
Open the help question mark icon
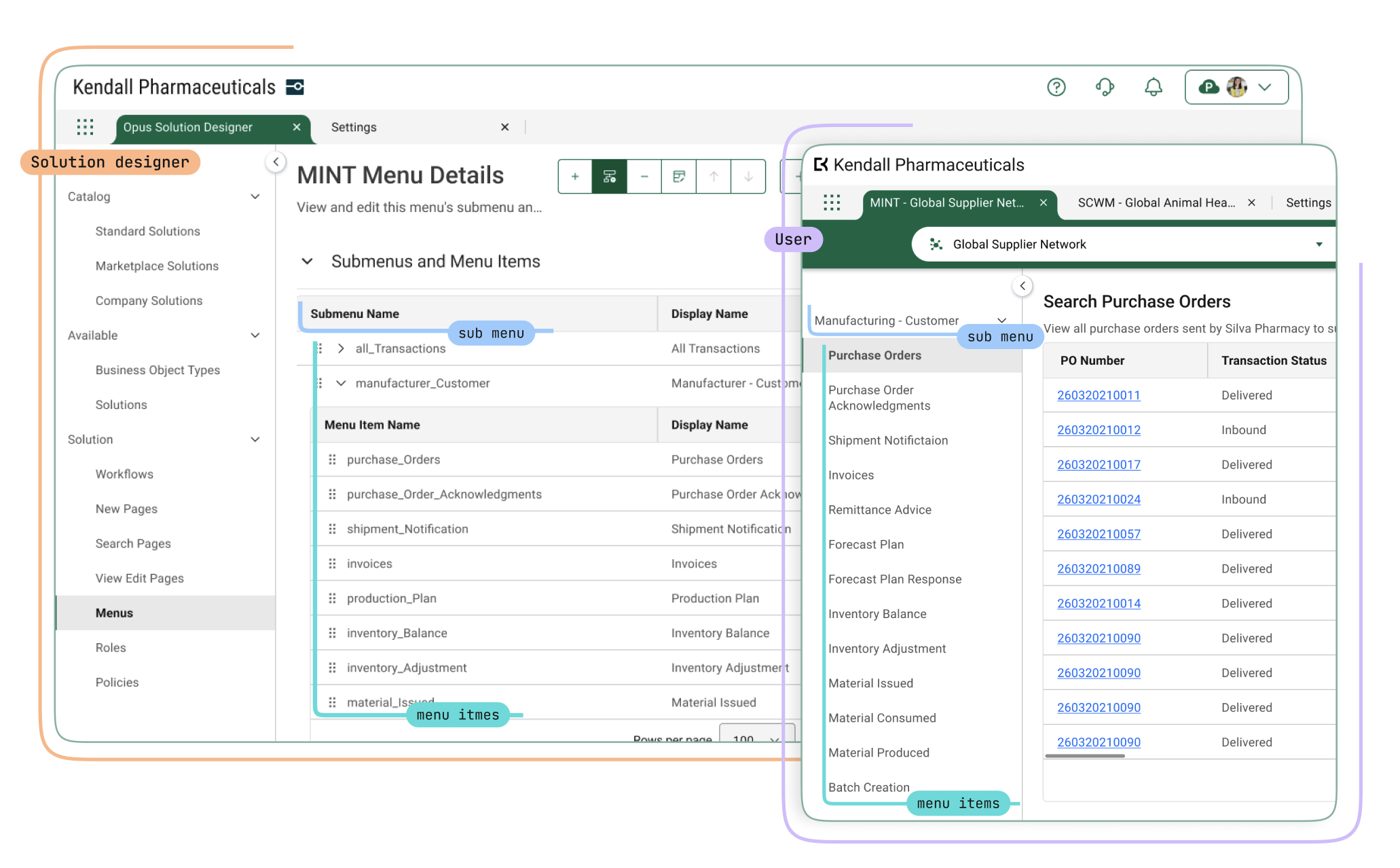1056,87
